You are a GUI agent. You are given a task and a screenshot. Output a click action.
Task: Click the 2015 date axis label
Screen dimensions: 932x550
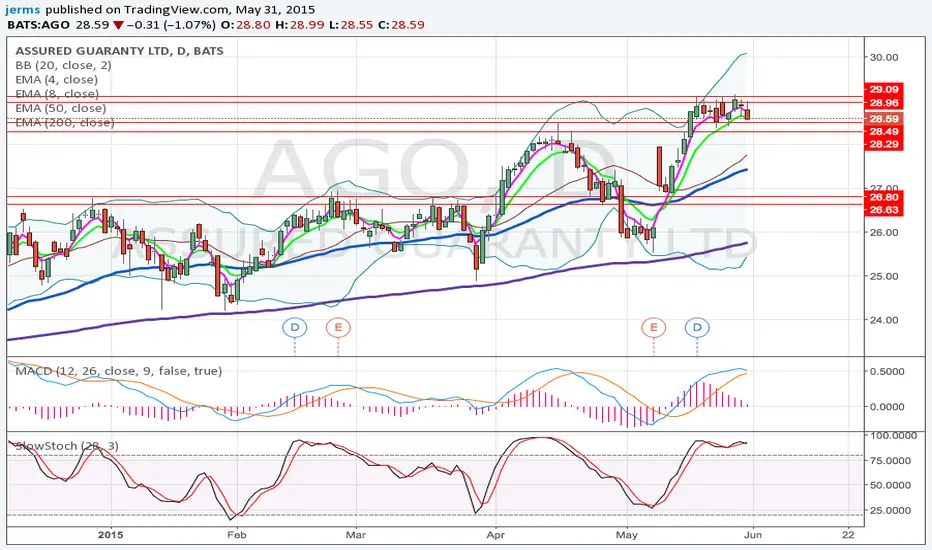(111, 535)
